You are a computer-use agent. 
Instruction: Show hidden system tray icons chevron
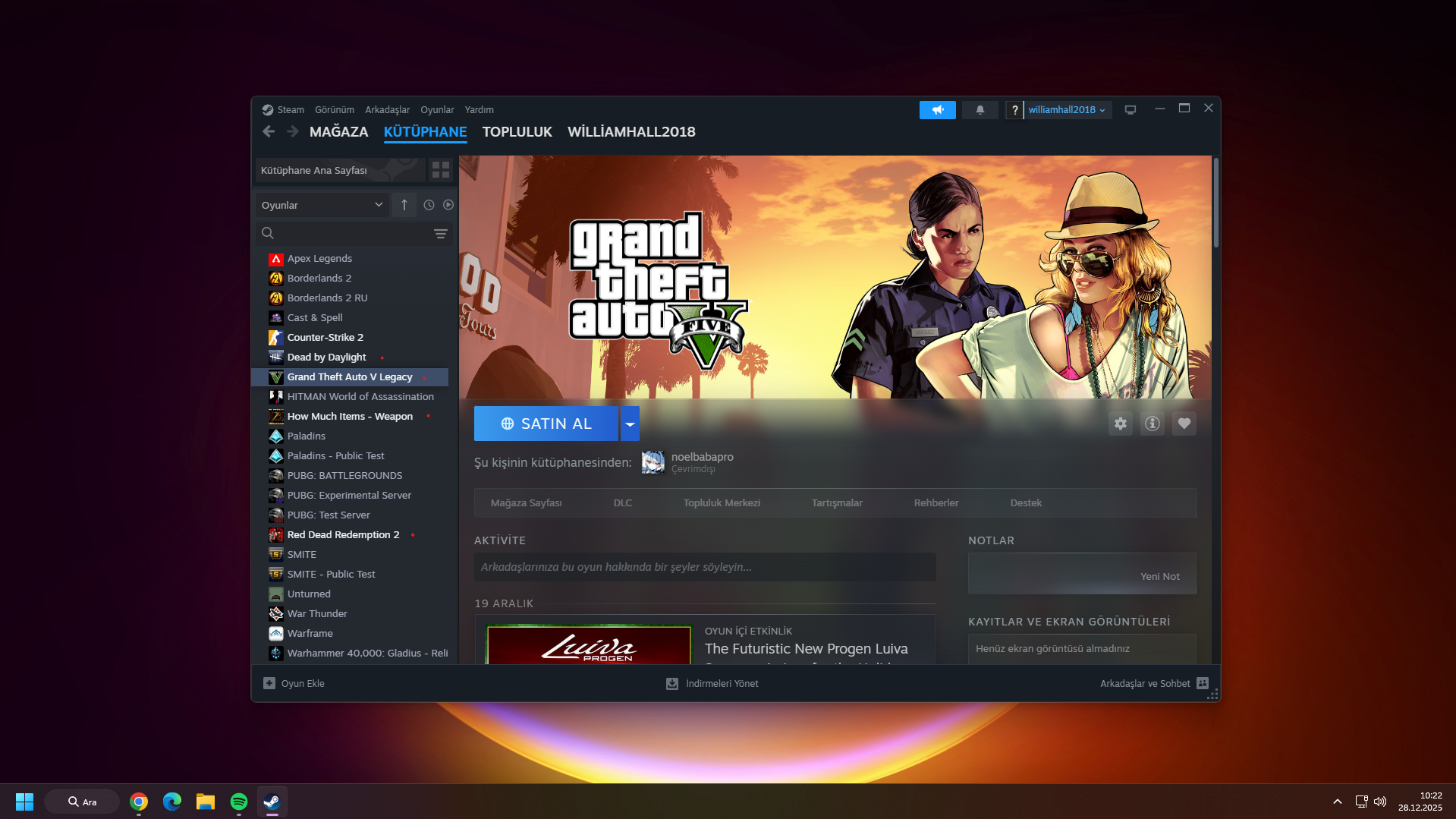pos(1338,802)
